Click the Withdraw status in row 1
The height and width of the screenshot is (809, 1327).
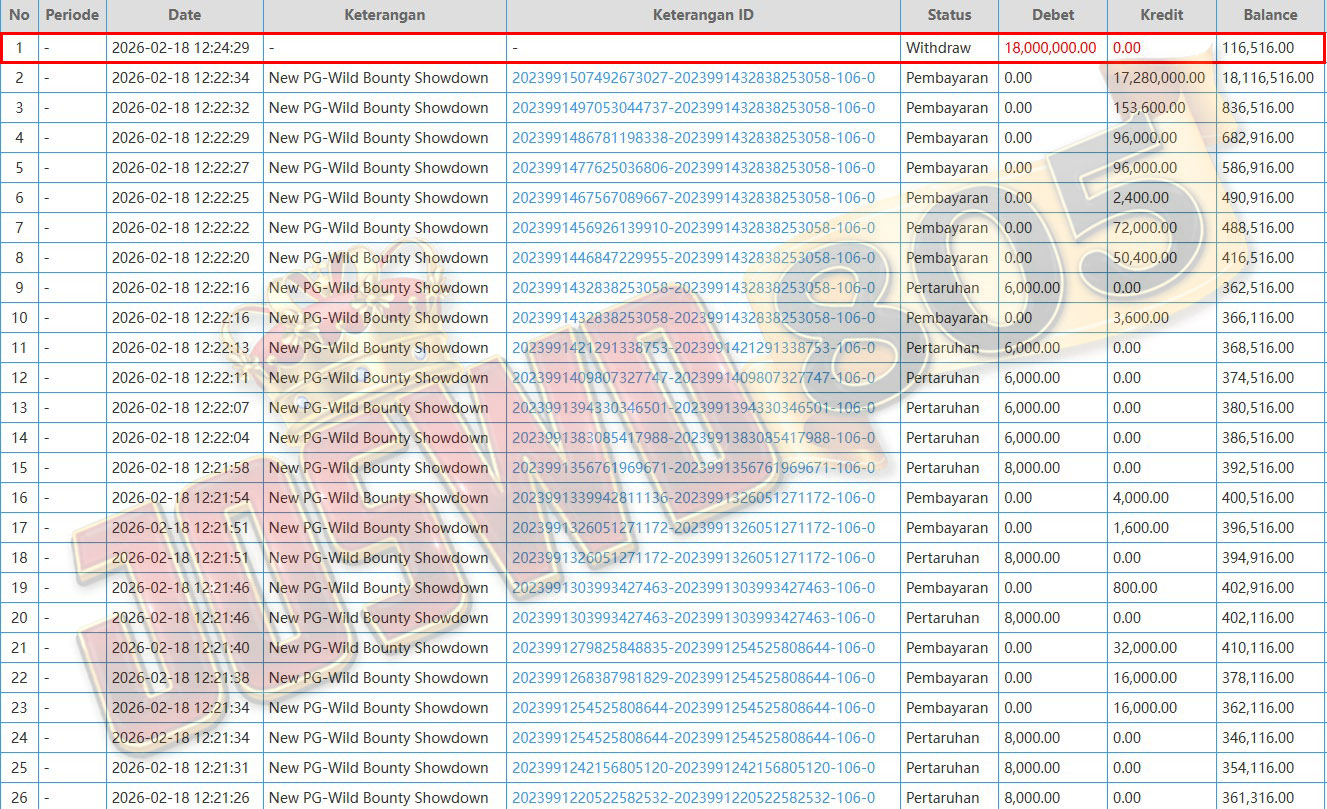(x=938, y=48)
